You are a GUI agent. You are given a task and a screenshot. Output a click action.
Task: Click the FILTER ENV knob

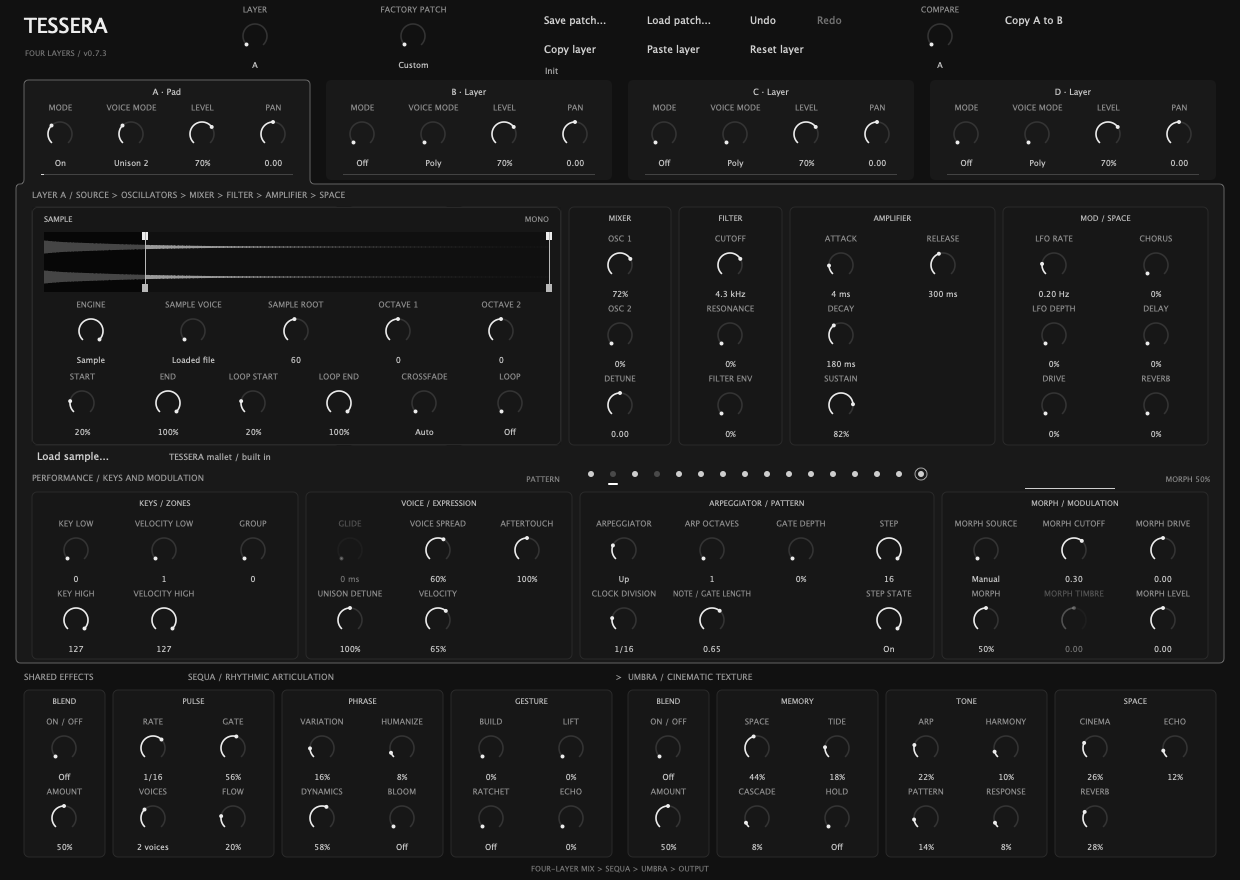[730, 405]
